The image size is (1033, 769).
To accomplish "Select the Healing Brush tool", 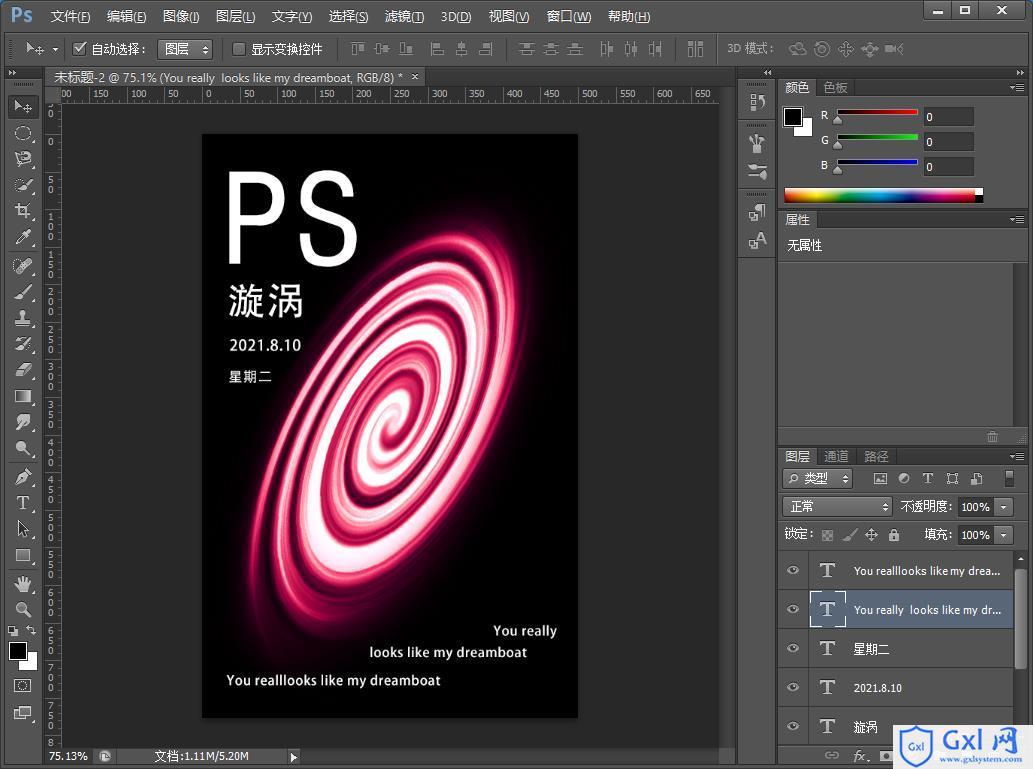I will [x=23, y=266].
